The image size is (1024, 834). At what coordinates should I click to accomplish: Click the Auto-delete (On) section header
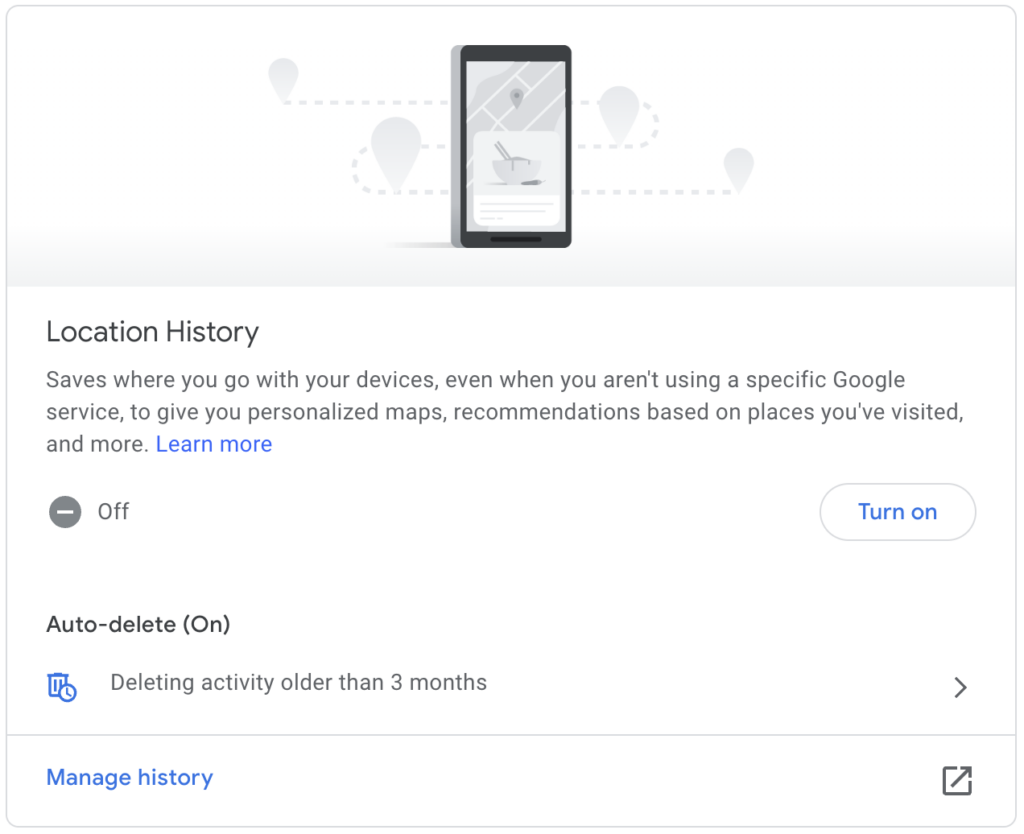[x=138, y=624]
